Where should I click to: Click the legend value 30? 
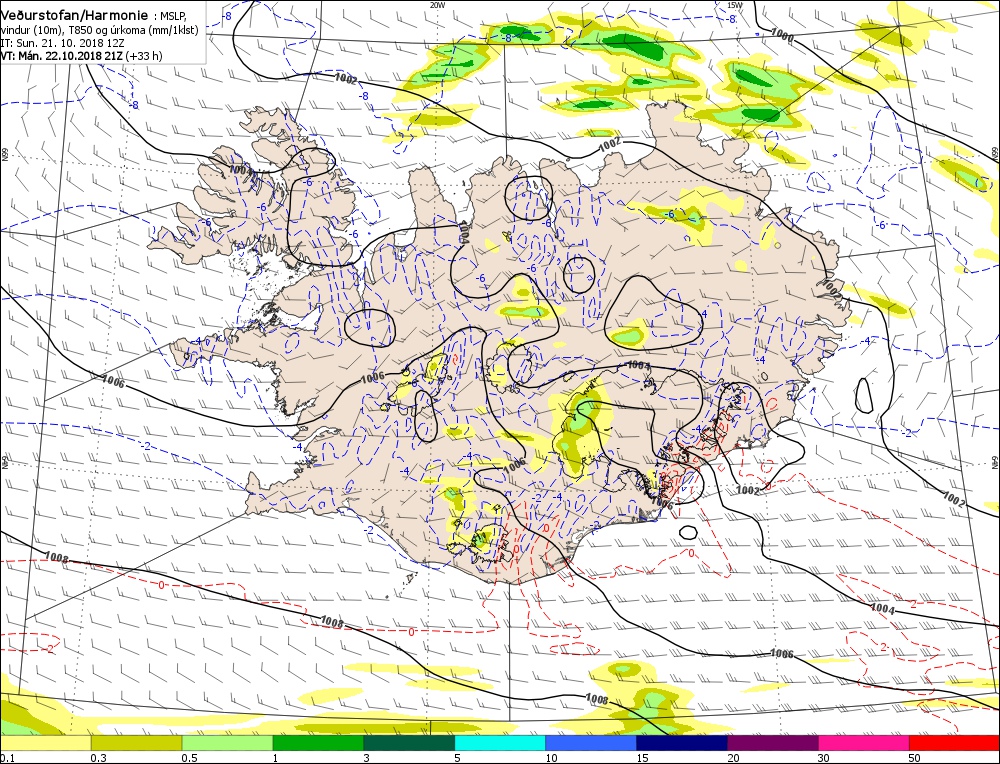(824, 758)
